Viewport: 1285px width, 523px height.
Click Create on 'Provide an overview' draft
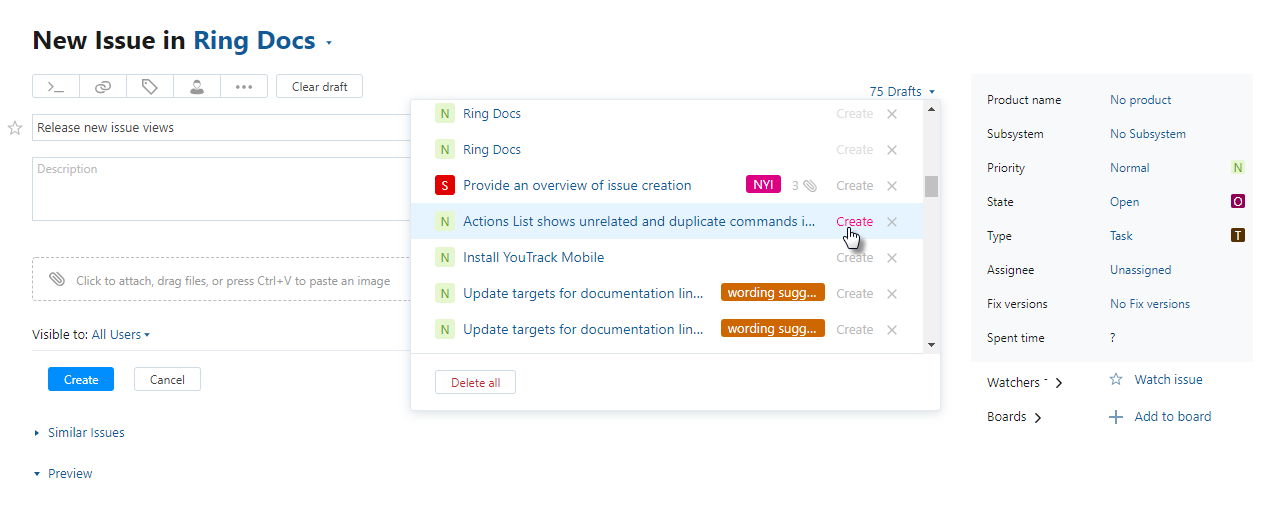click(x=855, y=186)
